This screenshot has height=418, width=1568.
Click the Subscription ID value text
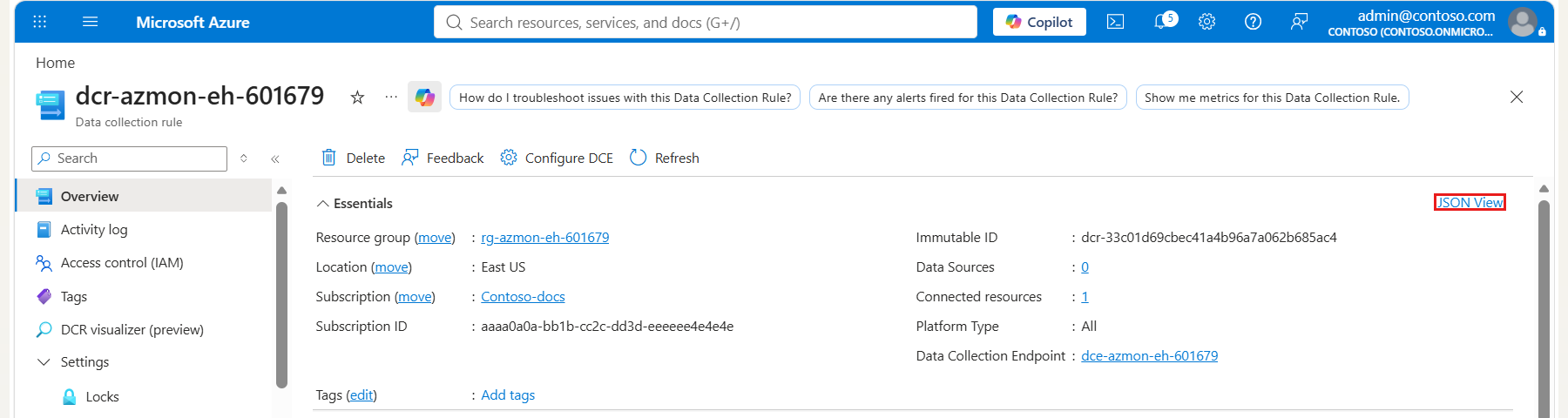(x=607, y=326)
